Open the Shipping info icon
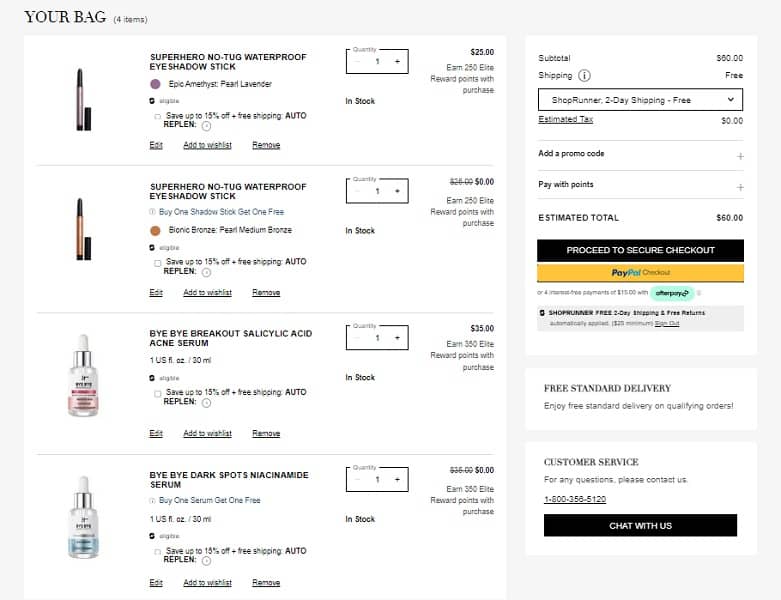Image resolution: width=781 pixels, height=600 pixels. coord(584,75)
